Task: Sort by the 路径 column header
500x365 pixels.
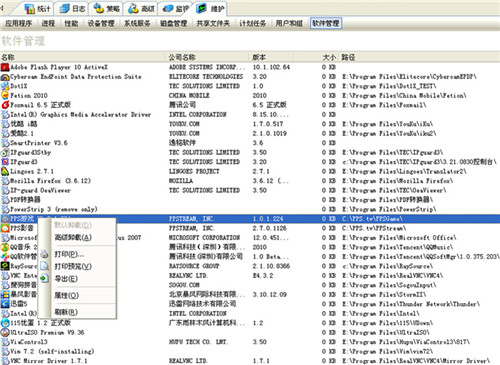Action: pyautogui.click(x=419, y=57)
